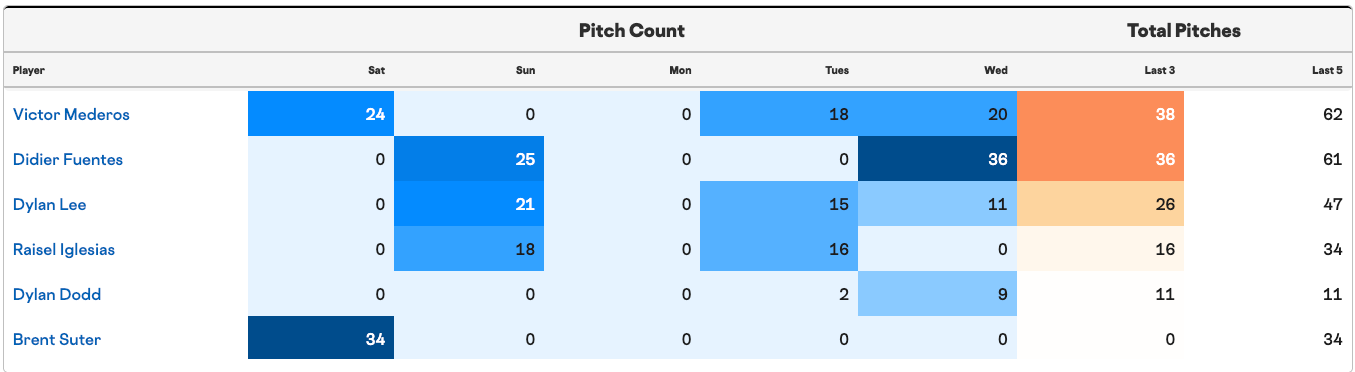Open Raisel Iglesias player link
The image size is (1355, 372).
[64, 249]
